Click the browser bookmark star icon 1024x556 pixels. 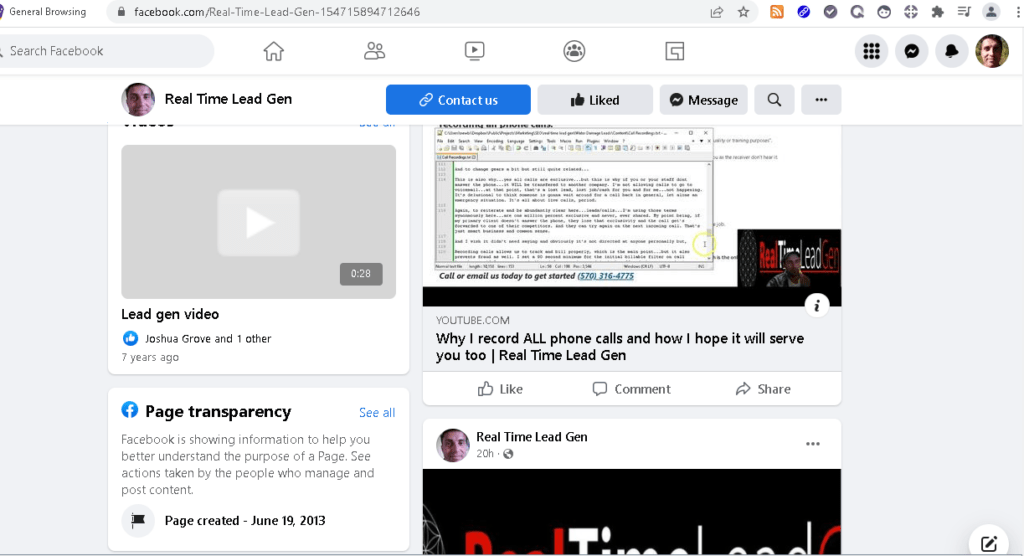pyautogui.click(x=743, y=12)
